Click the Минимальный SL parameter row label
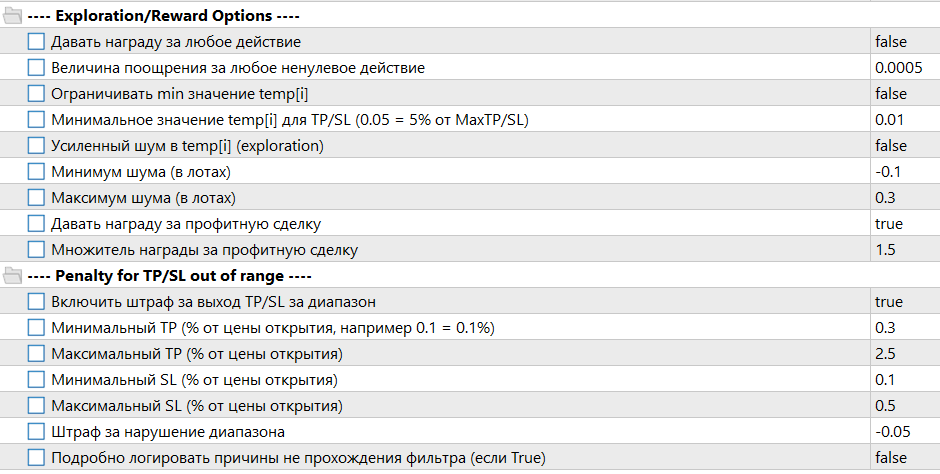Viewport: 940px width, 474px height. pos(194,380)
